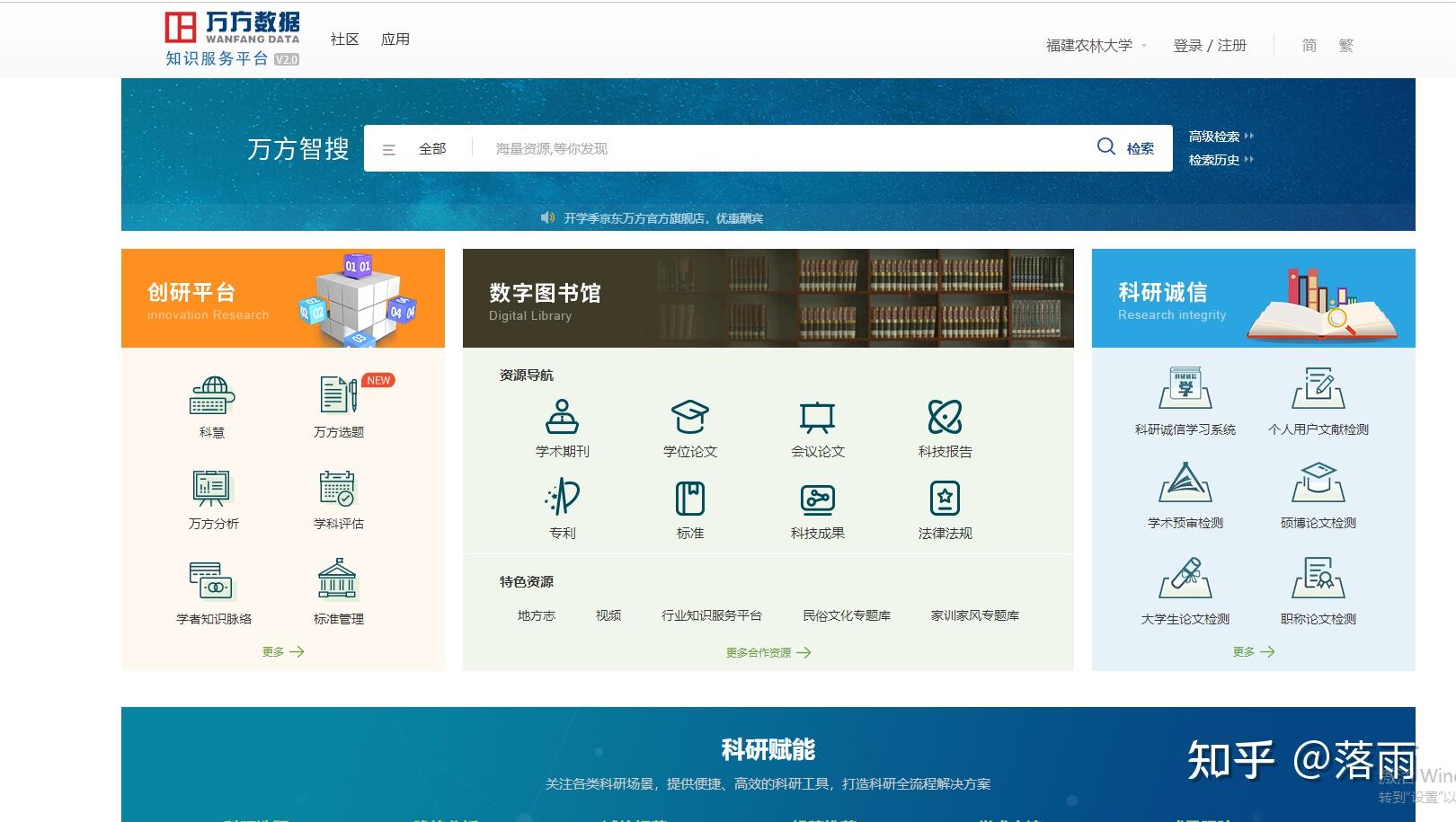Open the 地方志 special resource link
1456x822 pixels.
pyautogui.click(x=537, y=615)
